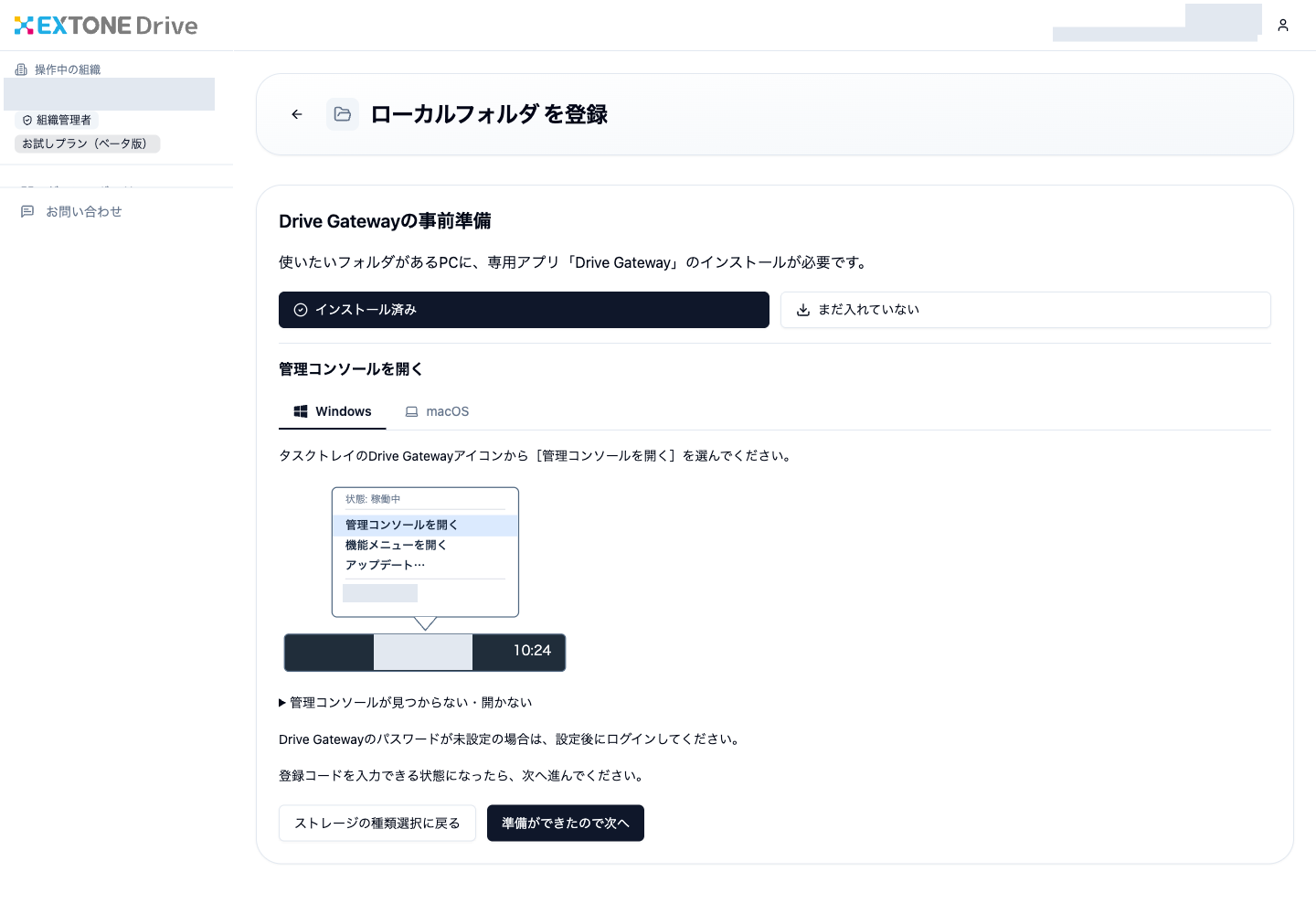The height and width of the screenshot is (914, 1316).
Task: Click the Drive Gatewayの事前準備 heading
Action: coord(385,221)
